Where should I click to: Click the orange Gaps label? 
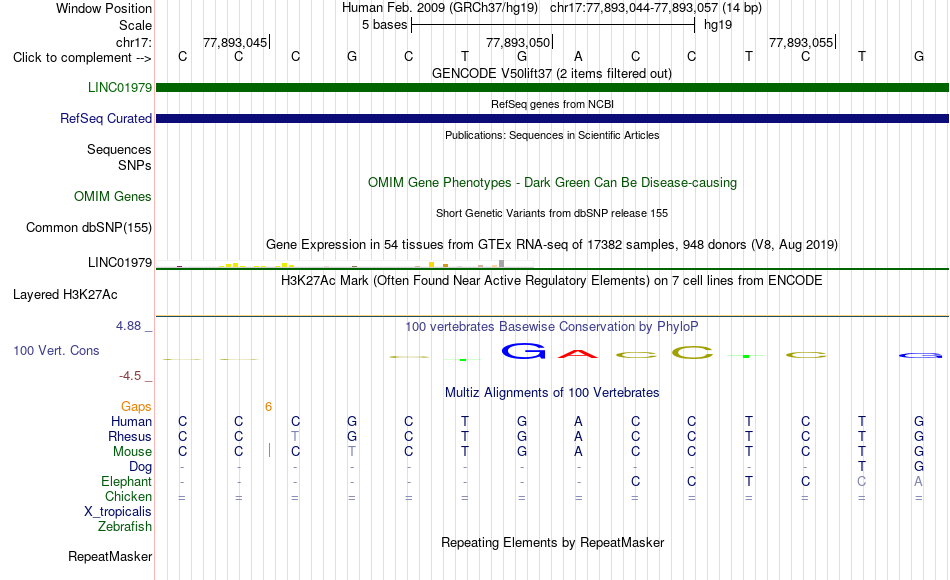[x=136, y=407]
